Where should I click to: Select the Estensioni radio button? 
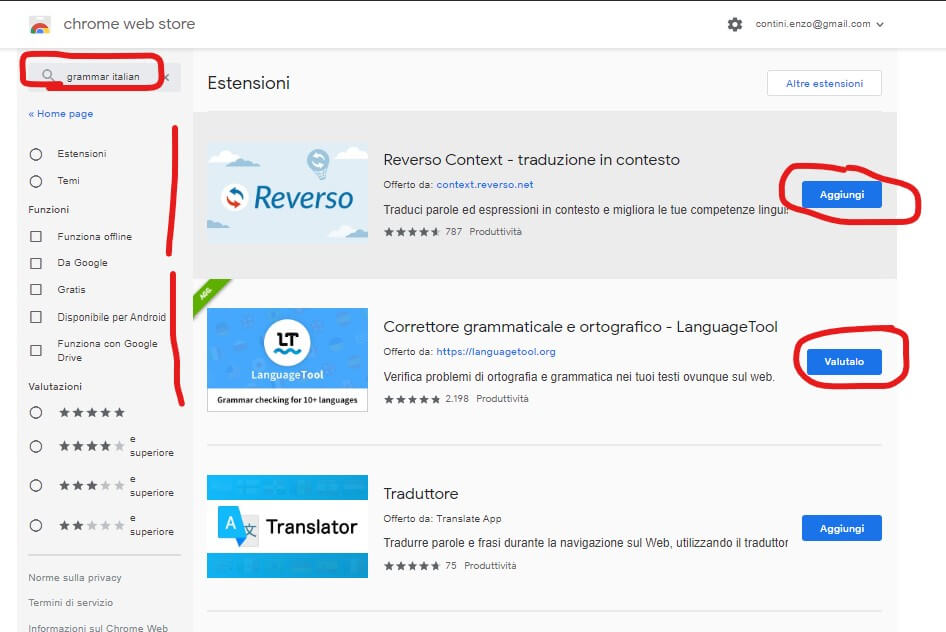point(36,154)
